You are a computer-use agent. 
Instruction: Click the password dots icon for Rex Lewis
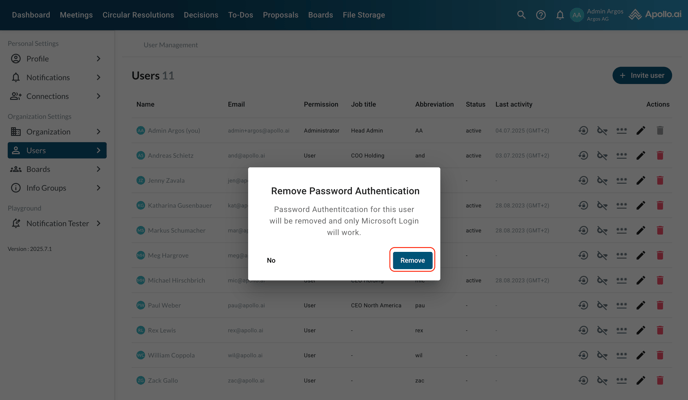tap(621, 331)
